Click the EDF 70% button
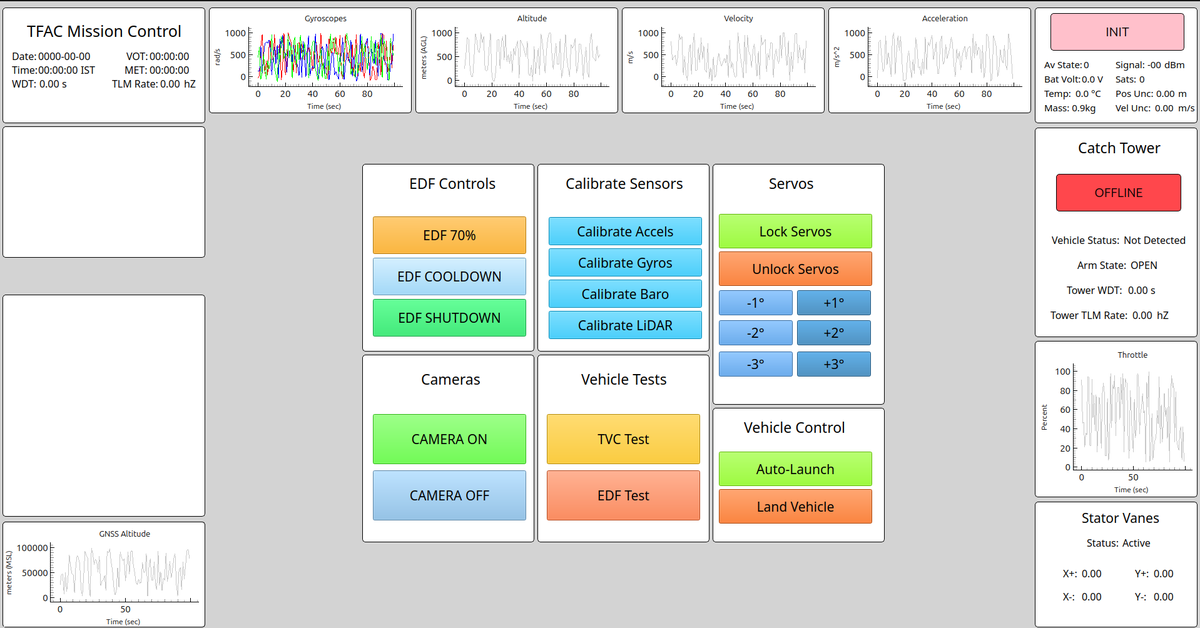1200x628 pixels. 449,235
